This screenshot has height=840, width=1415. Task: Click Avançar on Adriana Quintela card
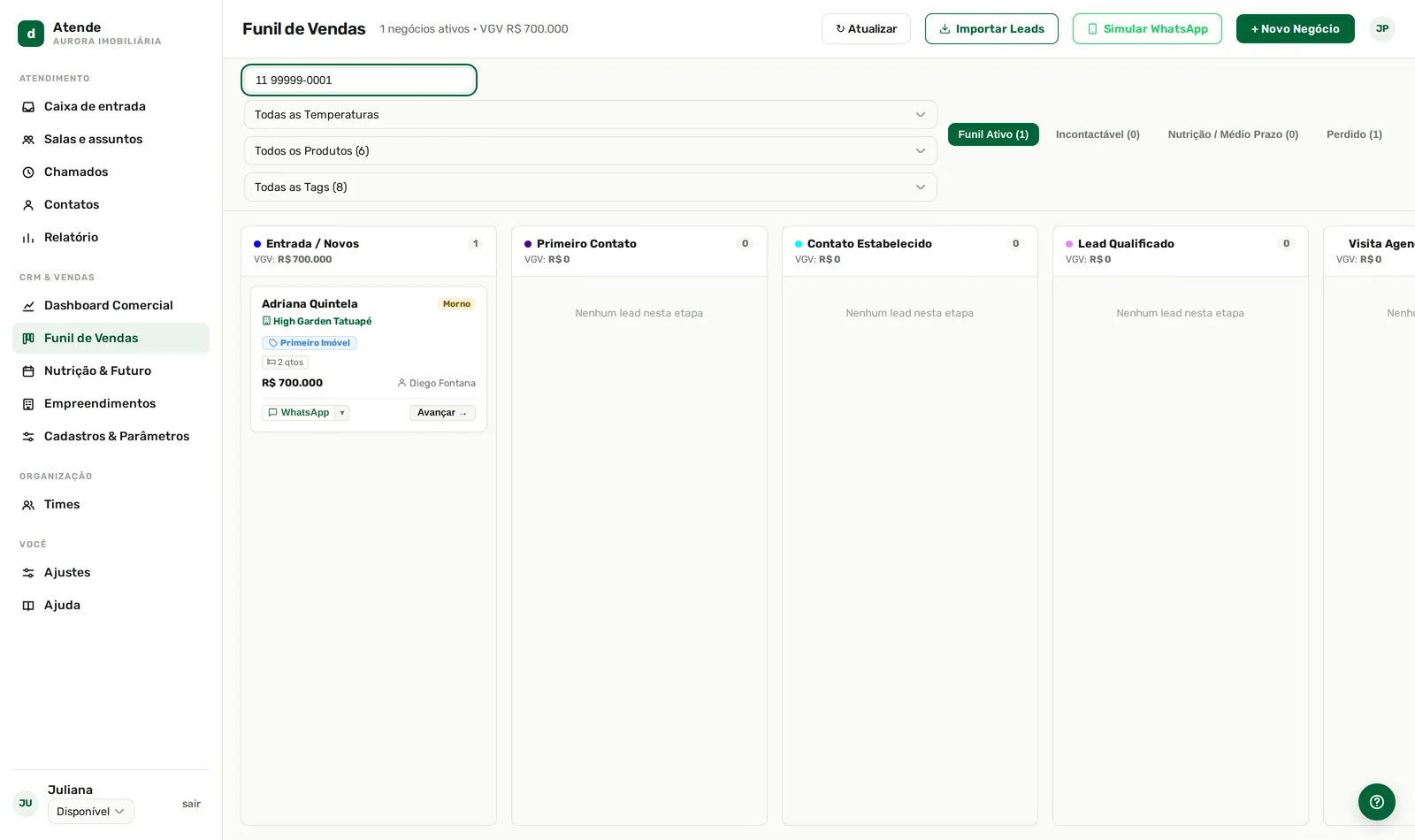tap(442, 413)
